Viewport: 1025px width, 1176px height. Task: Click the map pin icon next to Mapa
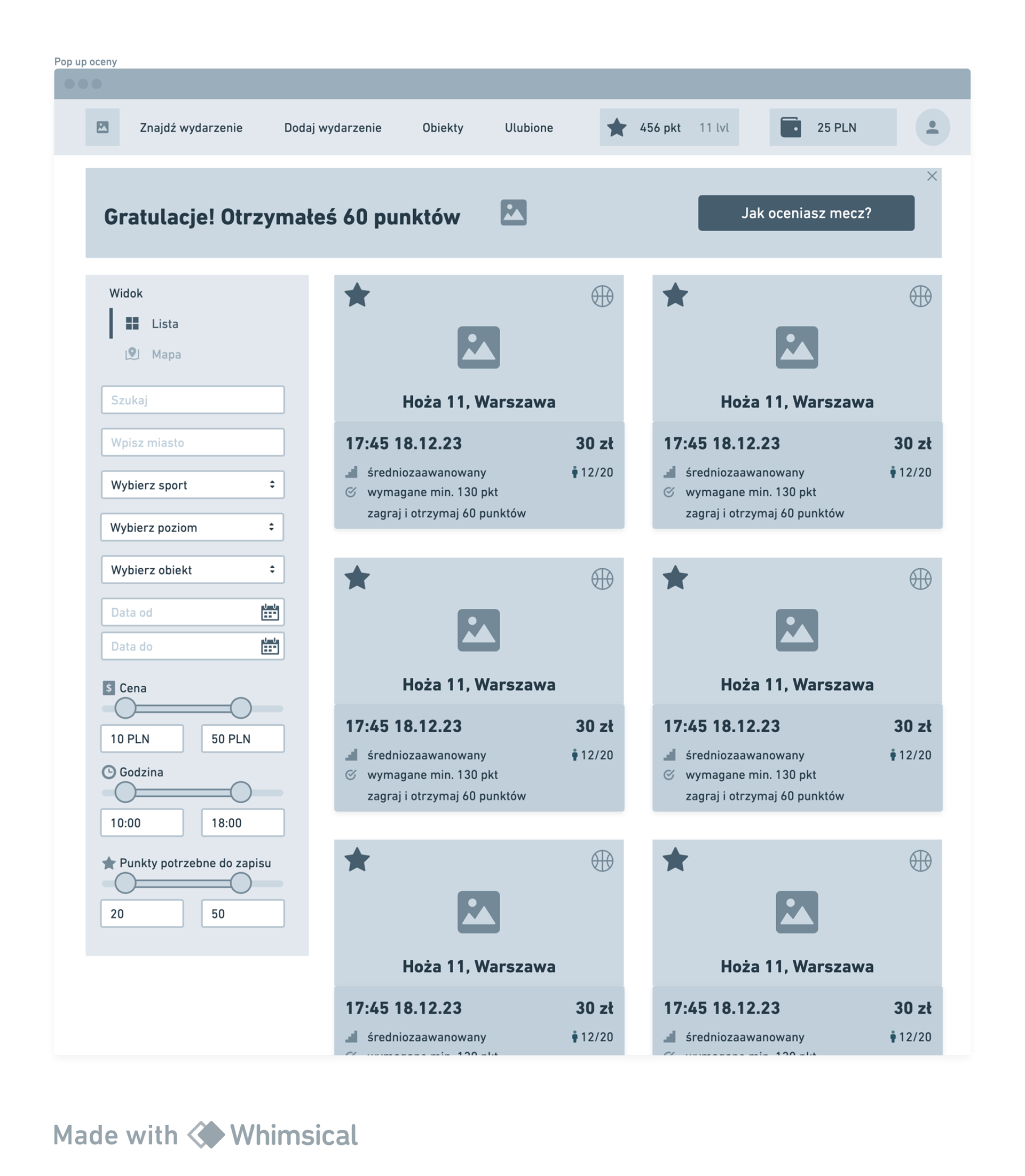[132, 354]
